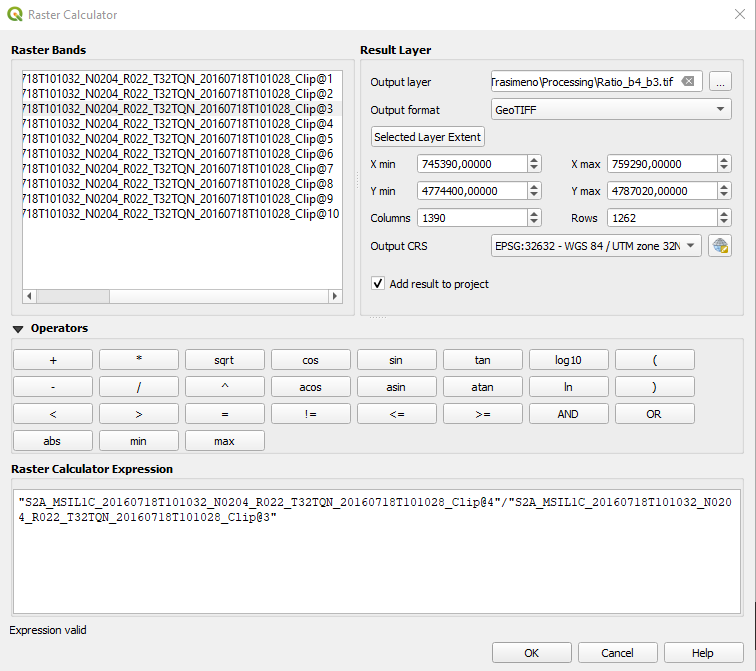Insert the not-equal operator

[310, 414]
